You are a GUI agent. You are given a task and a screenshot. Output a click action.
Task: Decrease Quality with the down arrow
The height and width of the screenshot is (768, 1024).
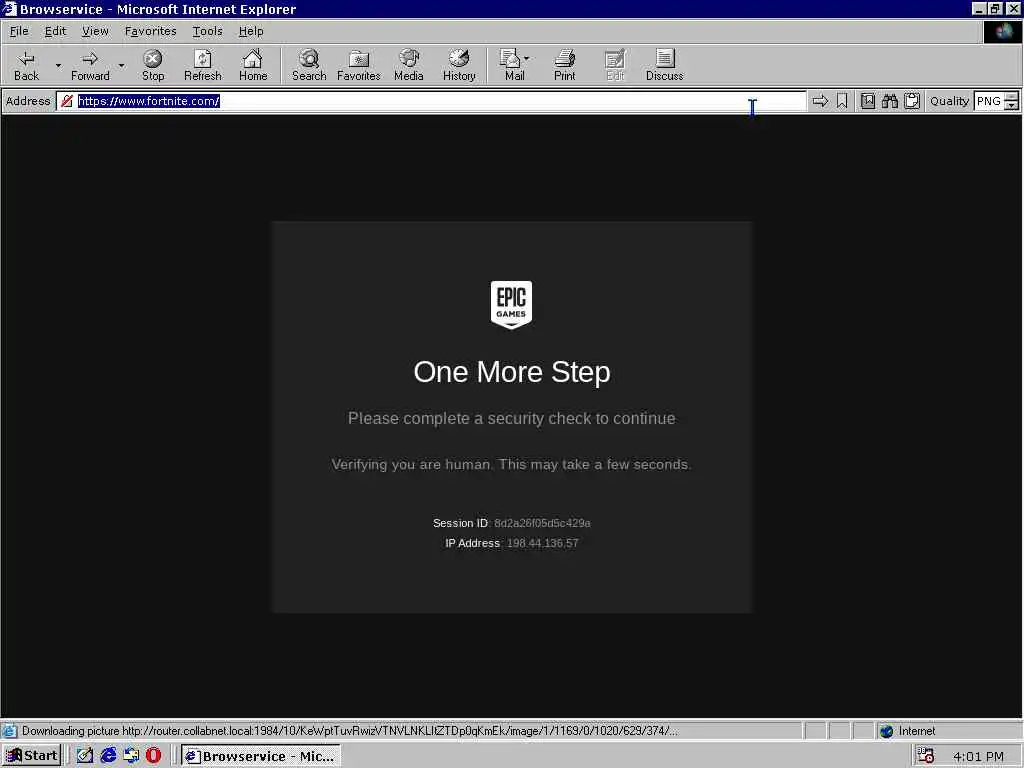point(1012,106)
